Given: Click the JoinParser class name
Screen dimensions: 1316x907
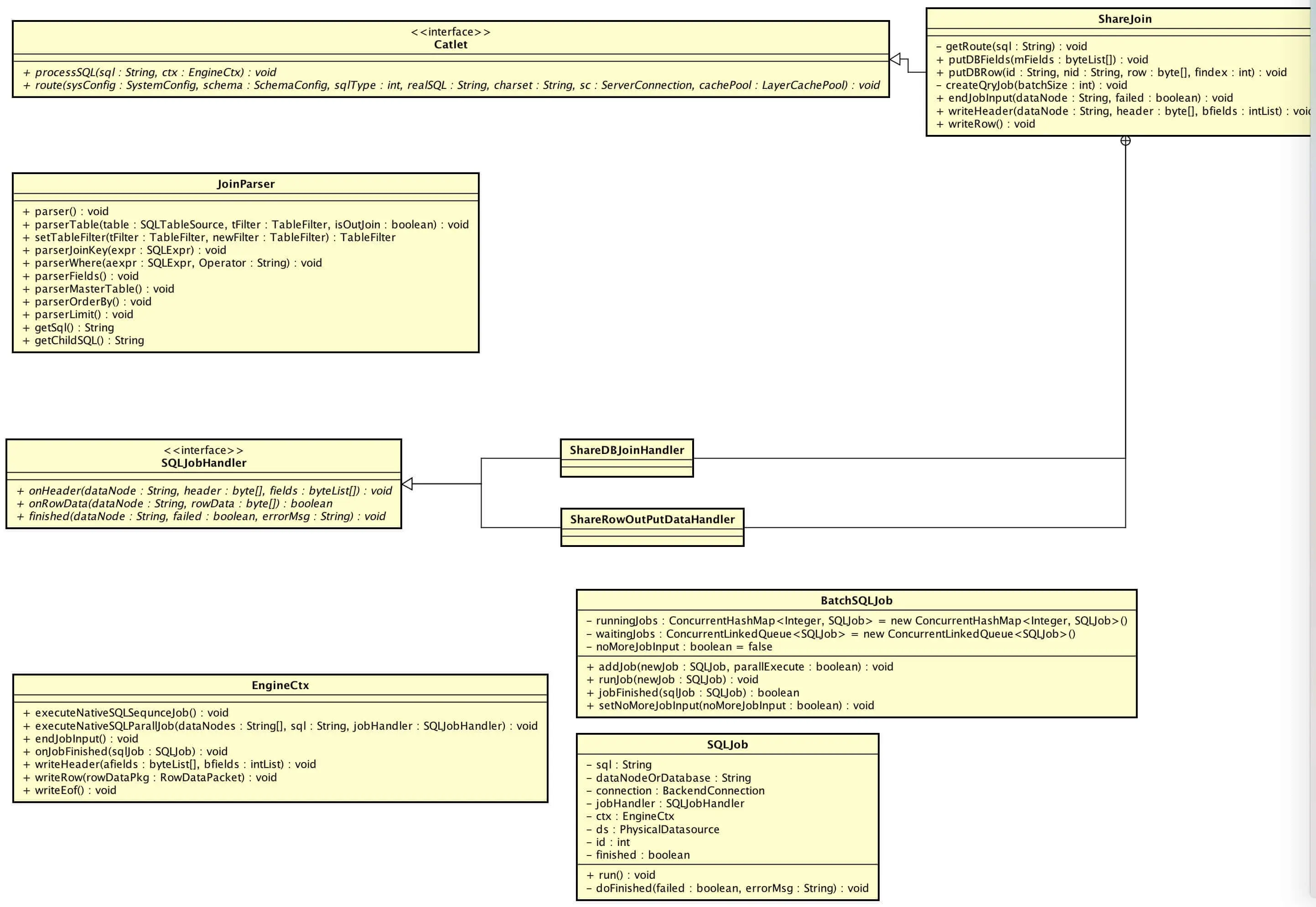Looking at the screenshot, I should click(x=246, y=184).
